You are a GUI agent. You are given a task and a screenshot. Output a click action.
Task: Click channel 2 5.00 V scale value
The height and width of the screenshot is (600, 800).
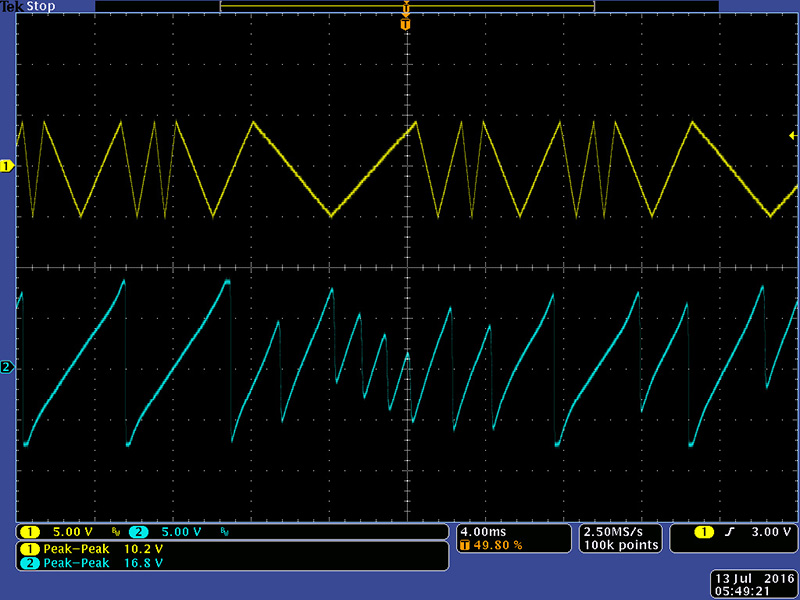pyautogui.click(x=181, y=532)
